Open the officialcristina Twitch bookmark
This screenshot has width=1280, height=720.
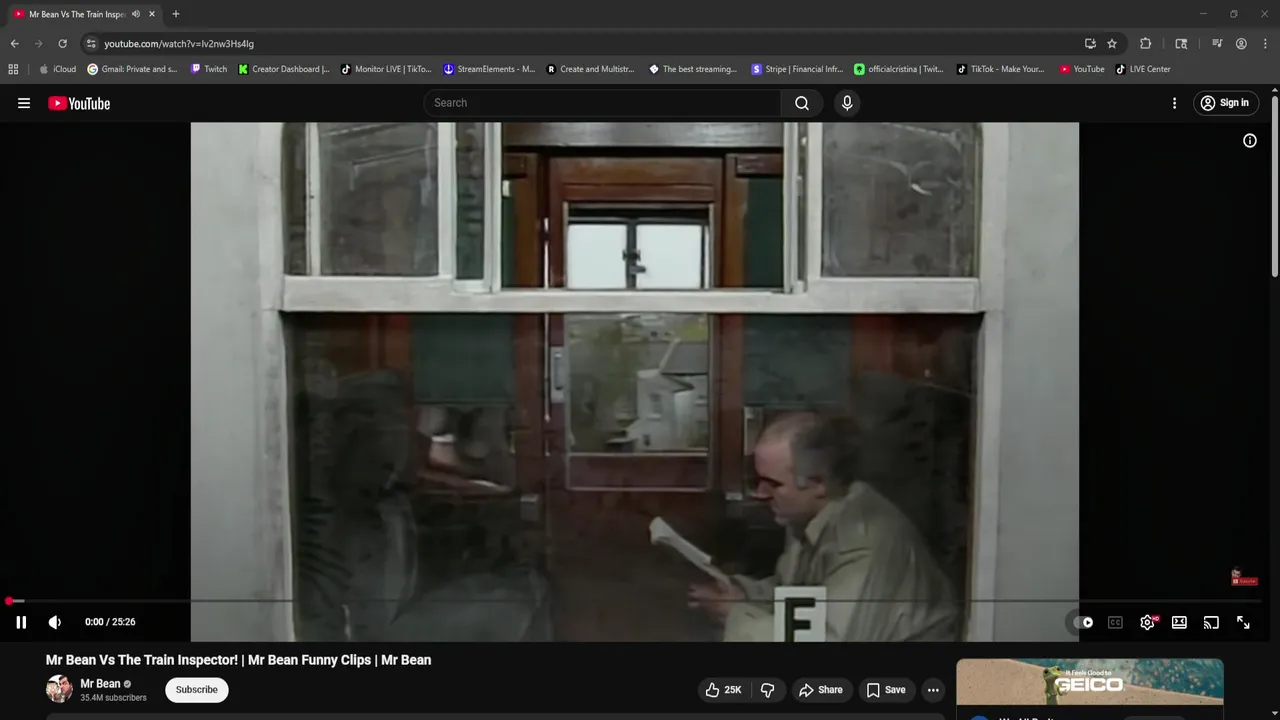(899, 69)
